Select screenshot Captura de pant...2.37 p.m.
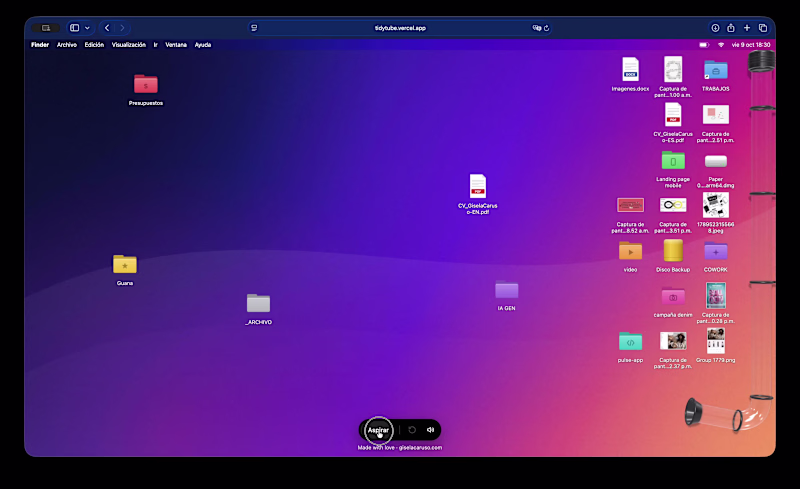 673,340
